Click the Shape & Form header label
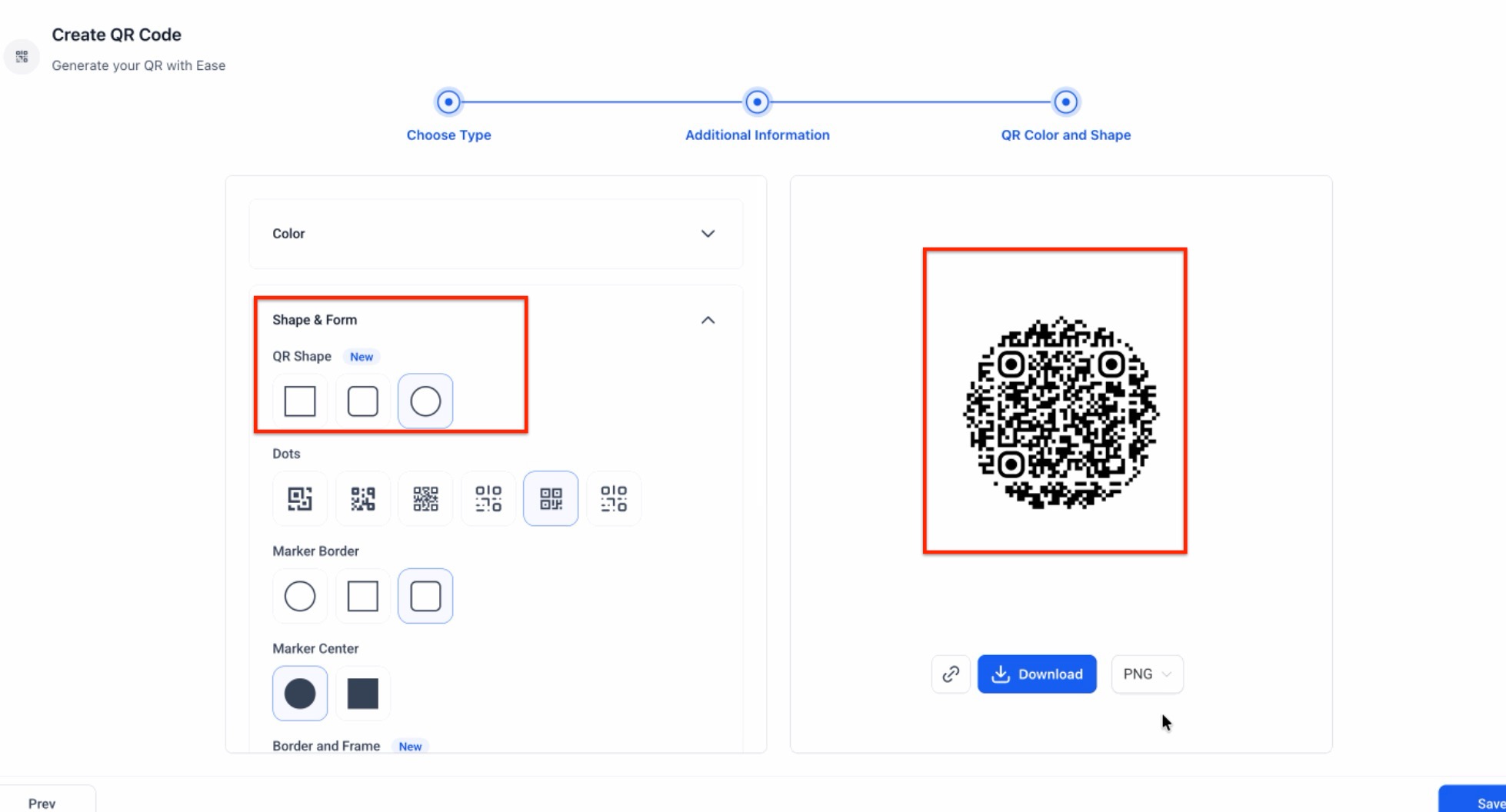Viewport: 1506px width, 812px height. click(x=315, y=320)
